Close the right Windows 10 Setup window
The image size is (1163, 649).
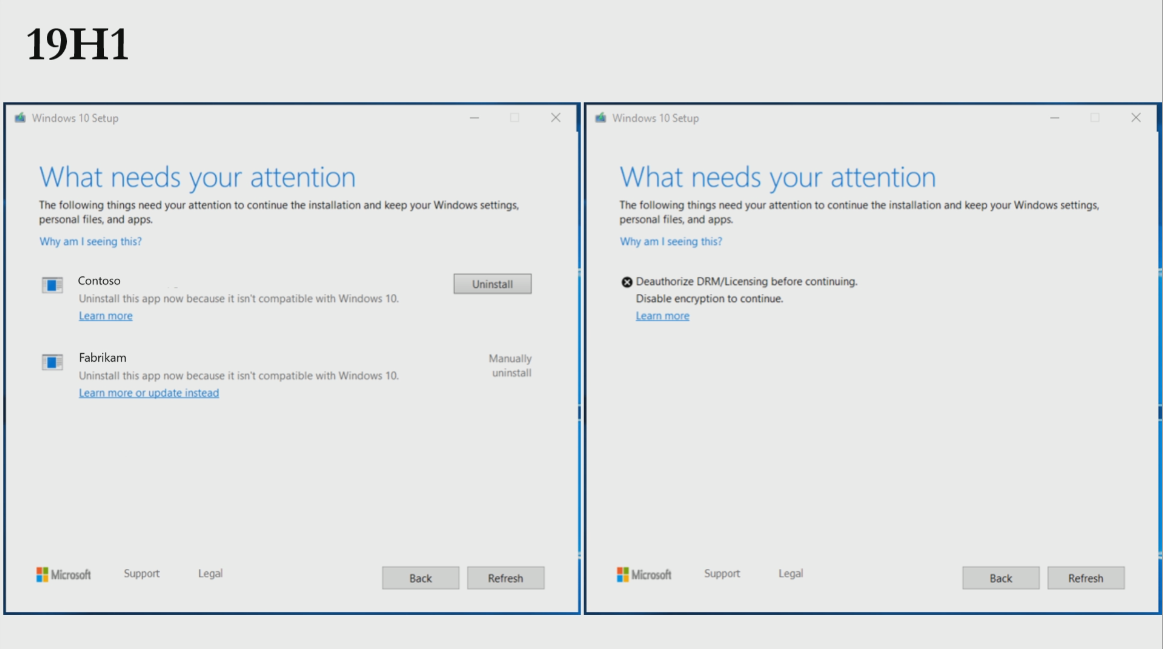pos(1136,118)
